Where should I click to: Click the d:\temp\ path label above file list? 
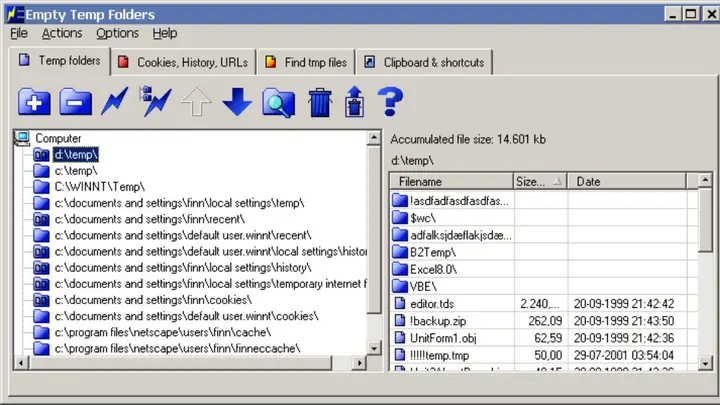tap(412, 161)
